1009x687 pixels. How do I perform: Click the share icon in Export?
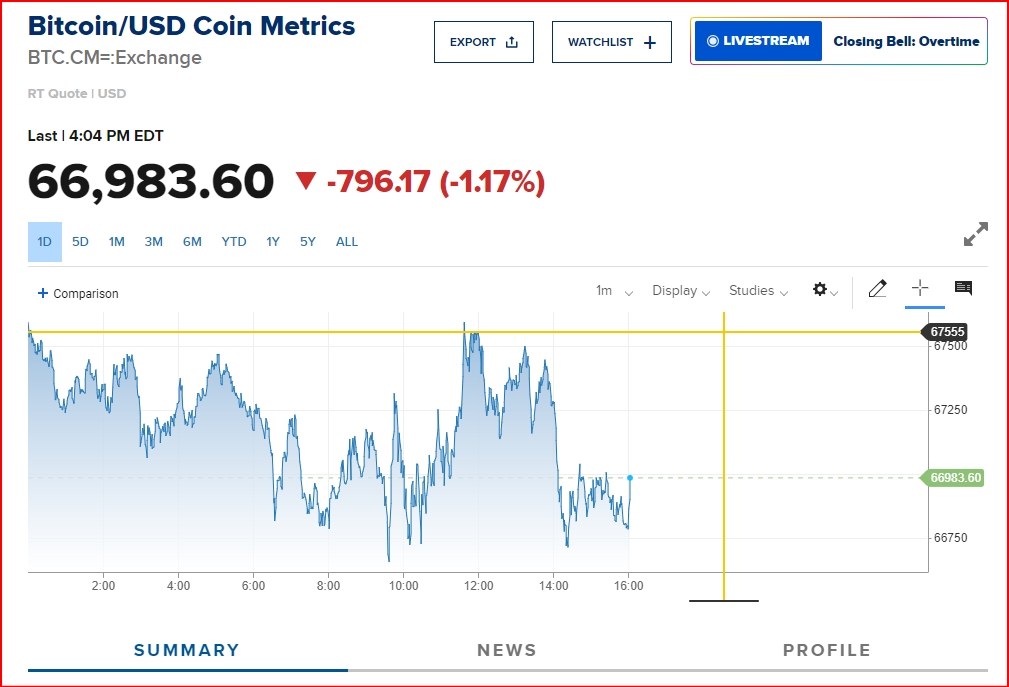coord(512,42)
